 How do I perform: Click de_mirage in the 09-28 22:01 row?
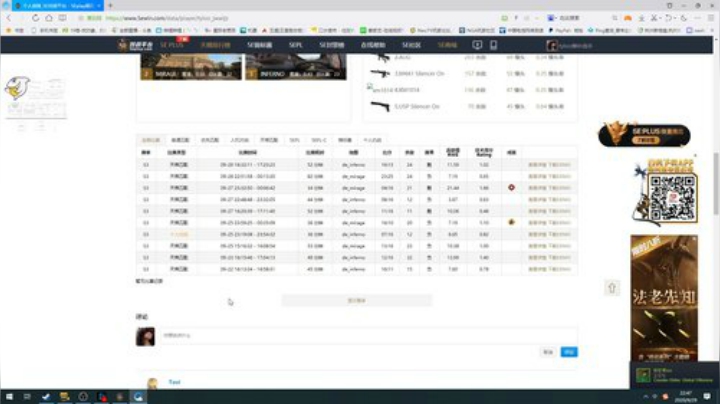click(x=353, y=176)
